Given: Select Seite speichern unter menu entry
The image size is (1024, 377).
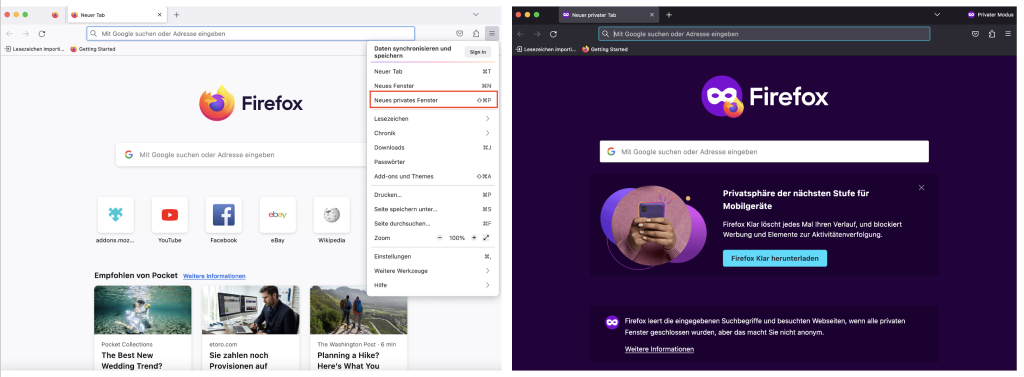Looking at the screenshot, I should tap(433, 209).
